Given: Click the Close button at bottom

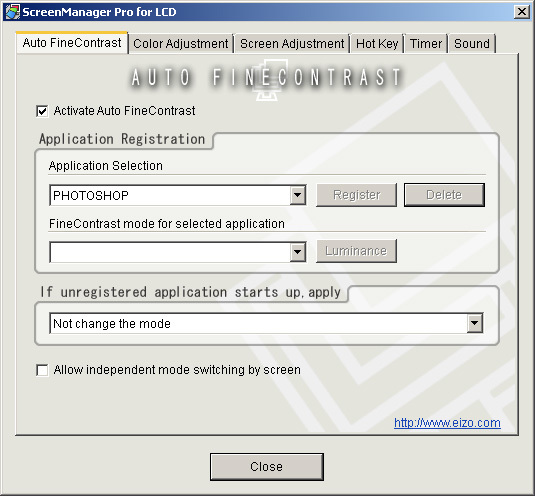Looking at the screenshot, I should click(267, 467).
